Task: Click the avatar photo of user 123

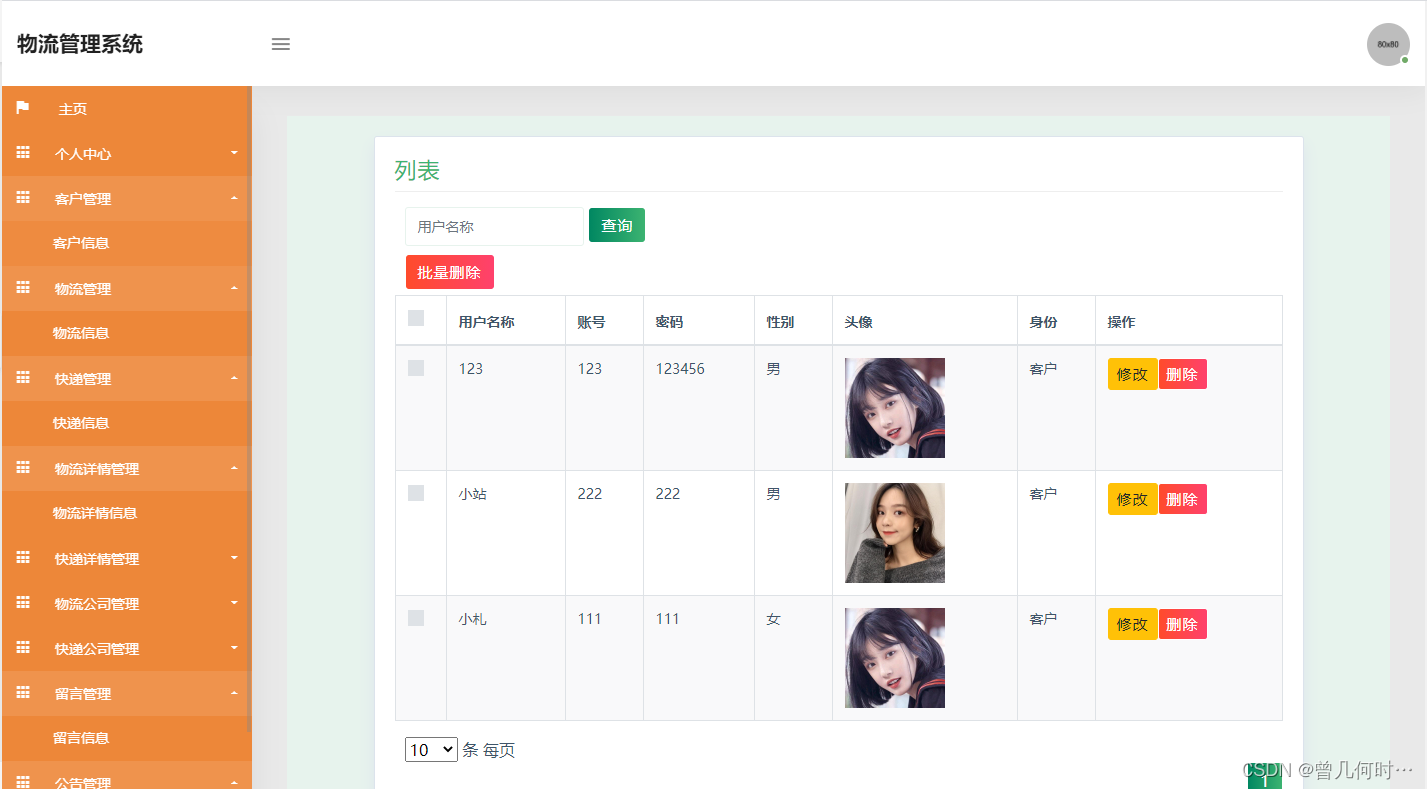Action: [x=895, y=408]
